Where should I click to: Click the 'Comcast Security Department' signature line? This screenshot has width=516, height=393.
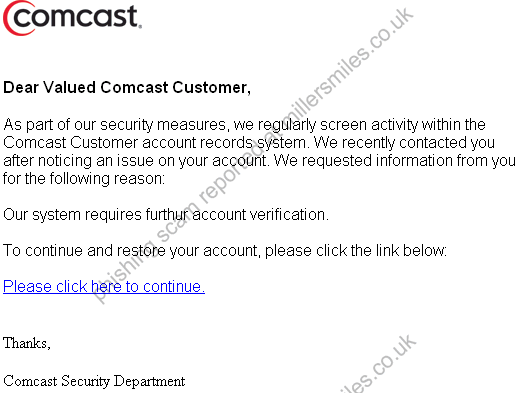tap(94, 381)
